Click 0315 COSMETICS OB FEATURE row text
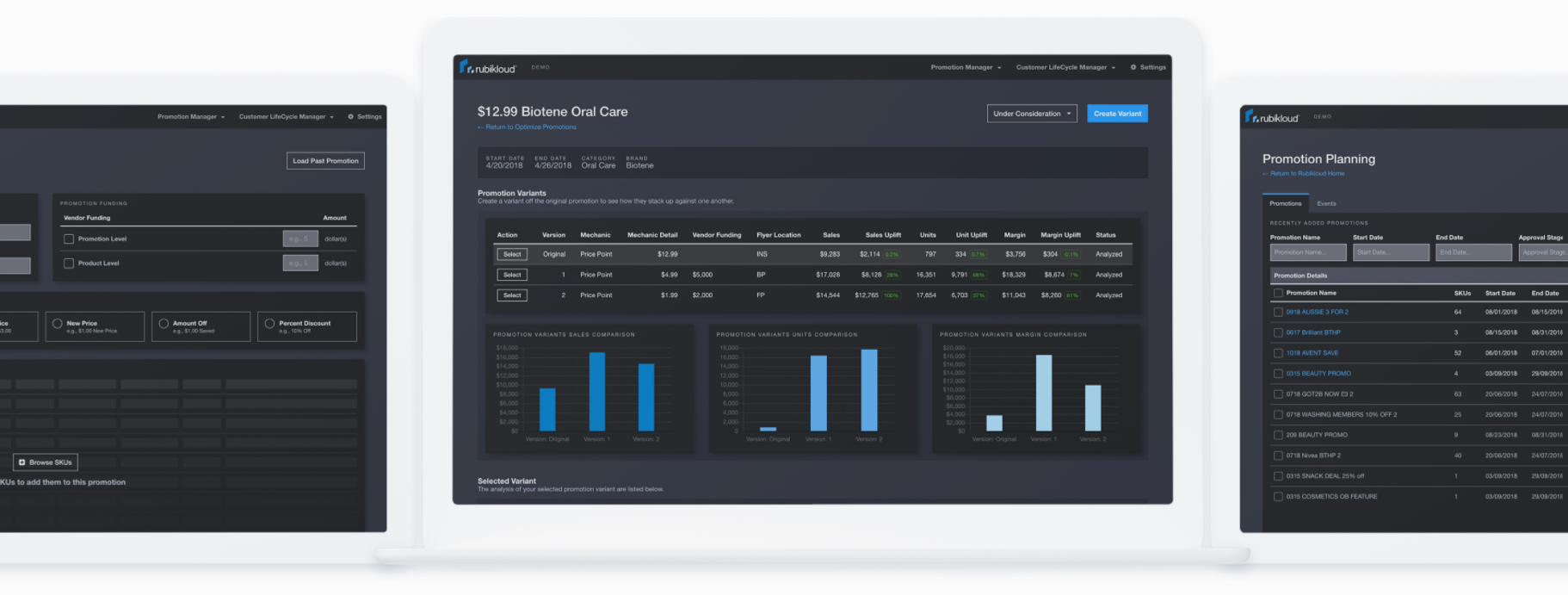The height and width of the screenshot is (595, 1568). [x=1331, y=498]
